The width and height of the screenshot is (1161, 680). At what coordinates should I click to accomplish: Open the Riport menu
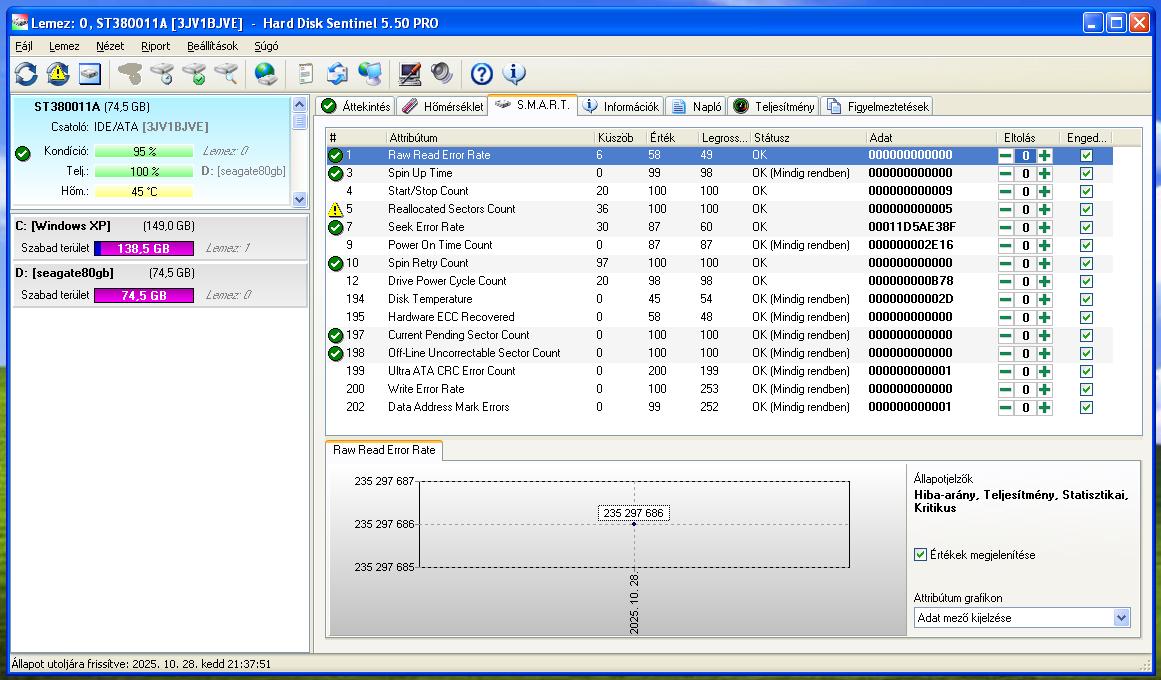point(155,46)
